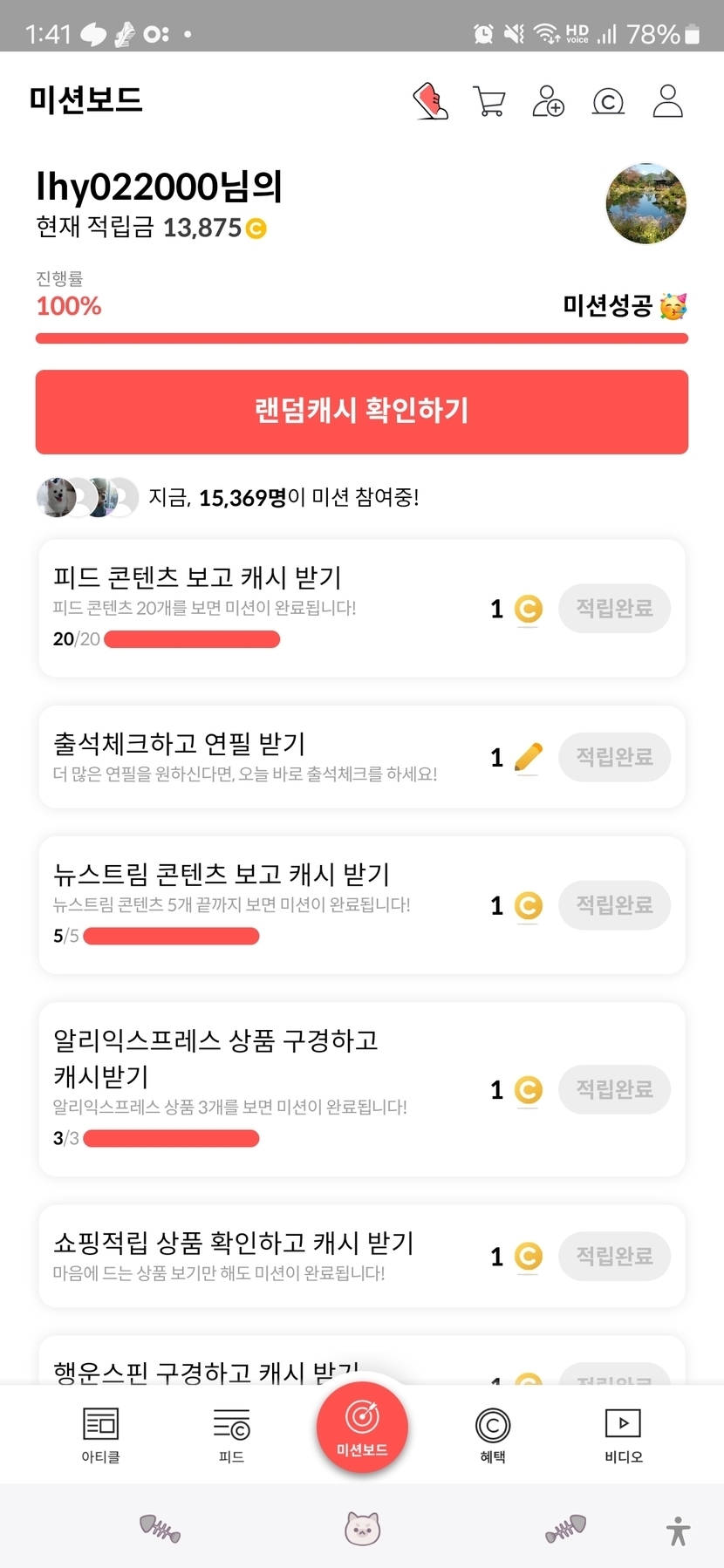Open the my profile person icon
This screenshot has height=1568, width=724.
668,101
